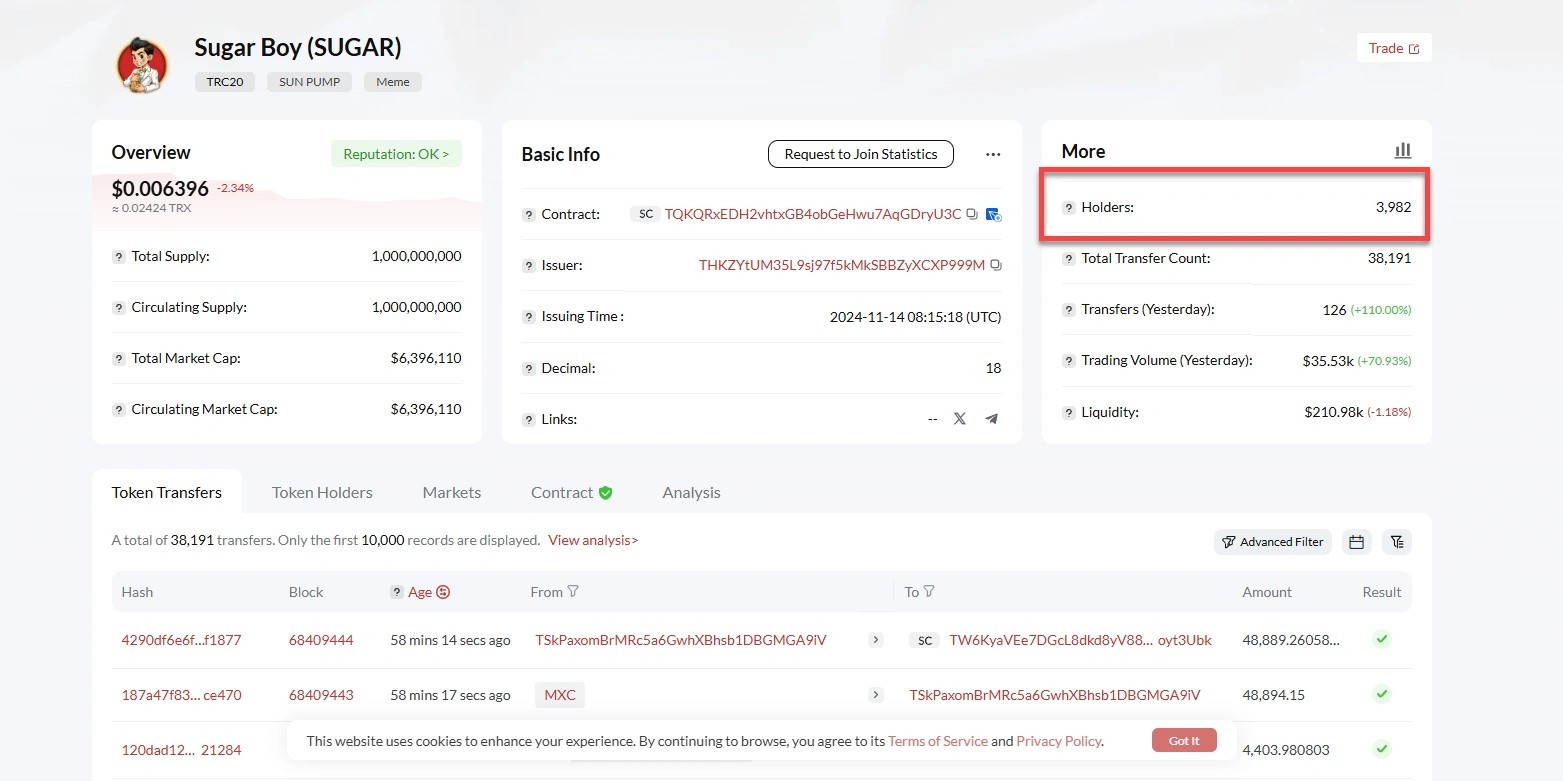Click the help icon next to Circulating Supply
Viewport: 1563px width, 781px height.
[x=119, y=308]
